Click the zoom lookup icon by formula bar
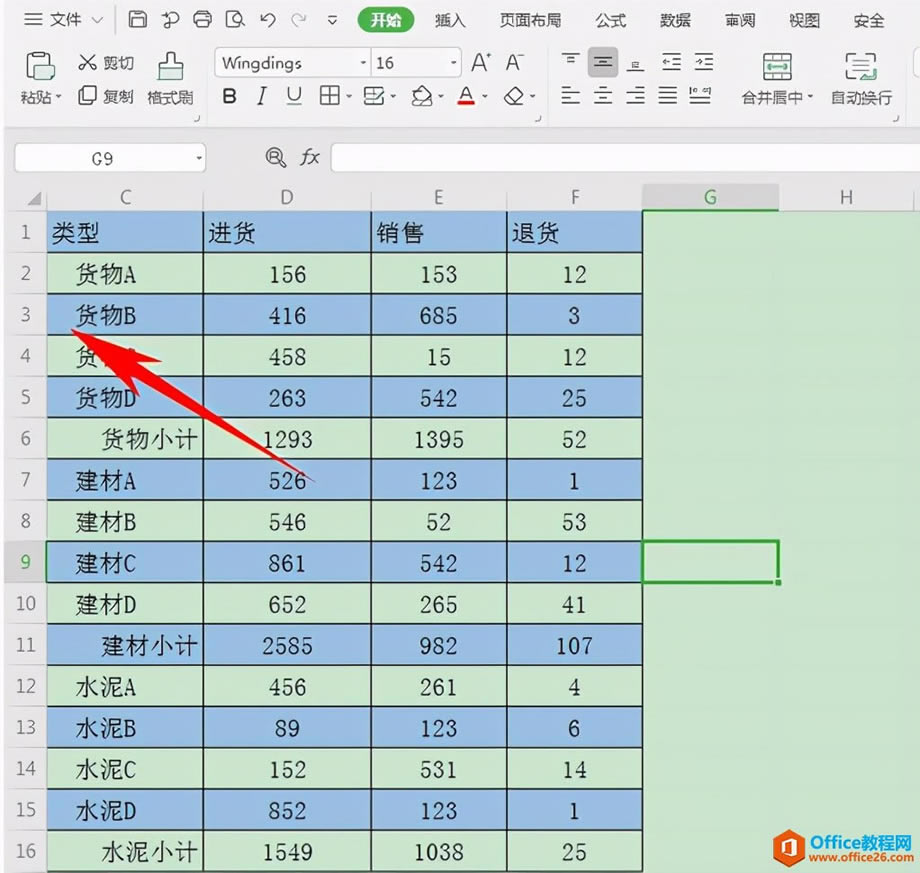The height and width of the screenshot is (873, 920). (x=276, y=157)
